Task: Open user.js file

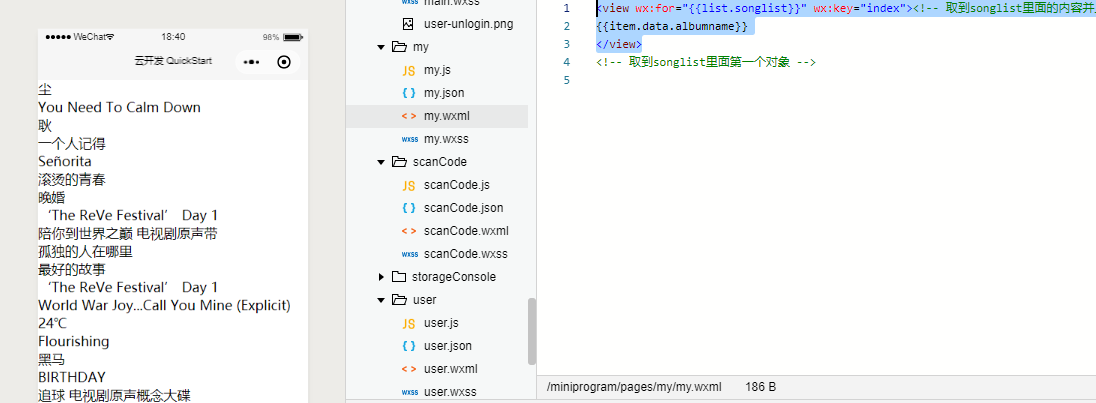Action: pyautogui.click(x=440, y=323)
